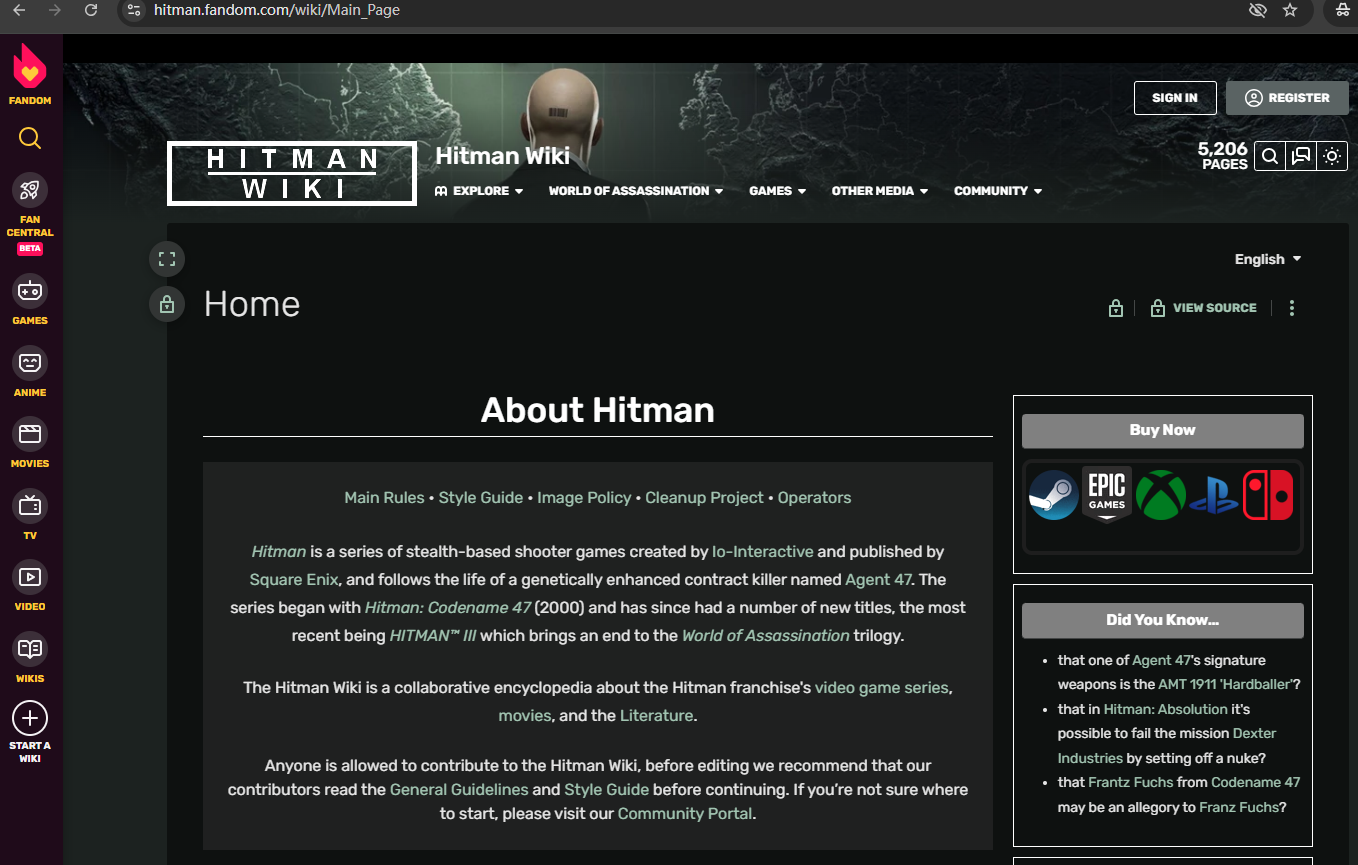Click the Buy Now header
1358x865 pixels.
(1163, 430)
